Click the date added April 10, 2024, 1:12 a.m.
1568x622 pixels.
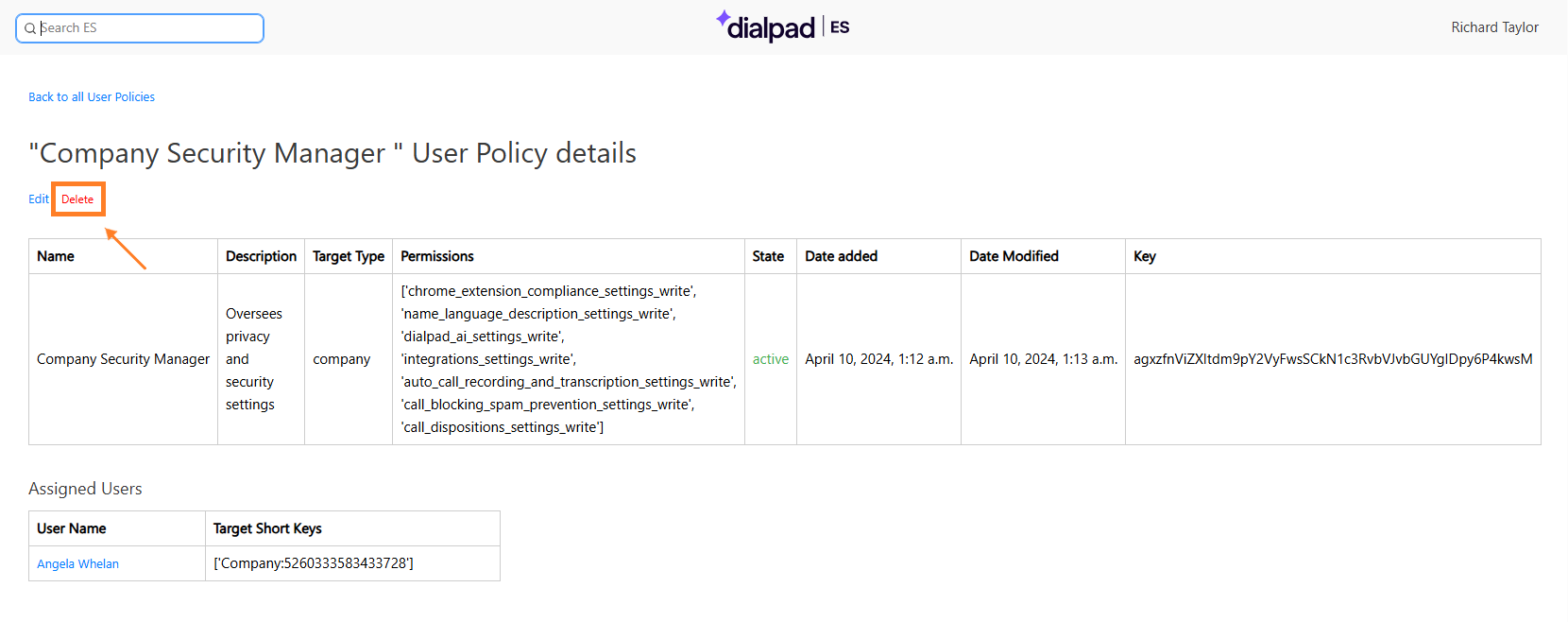[x=878, y=359]
